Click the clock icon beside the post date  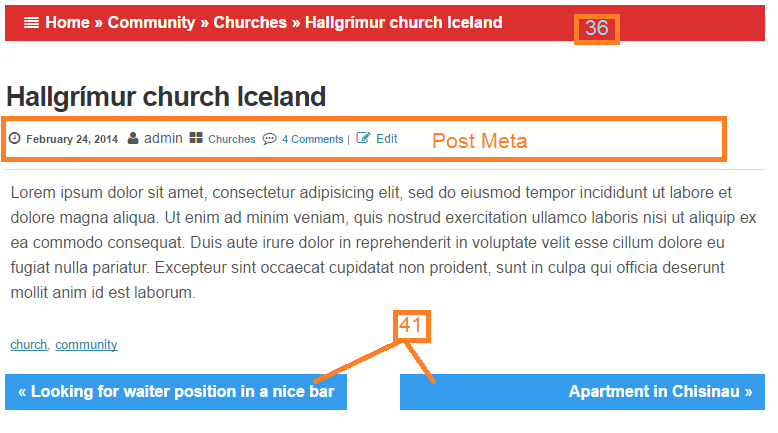pos(15,138)
